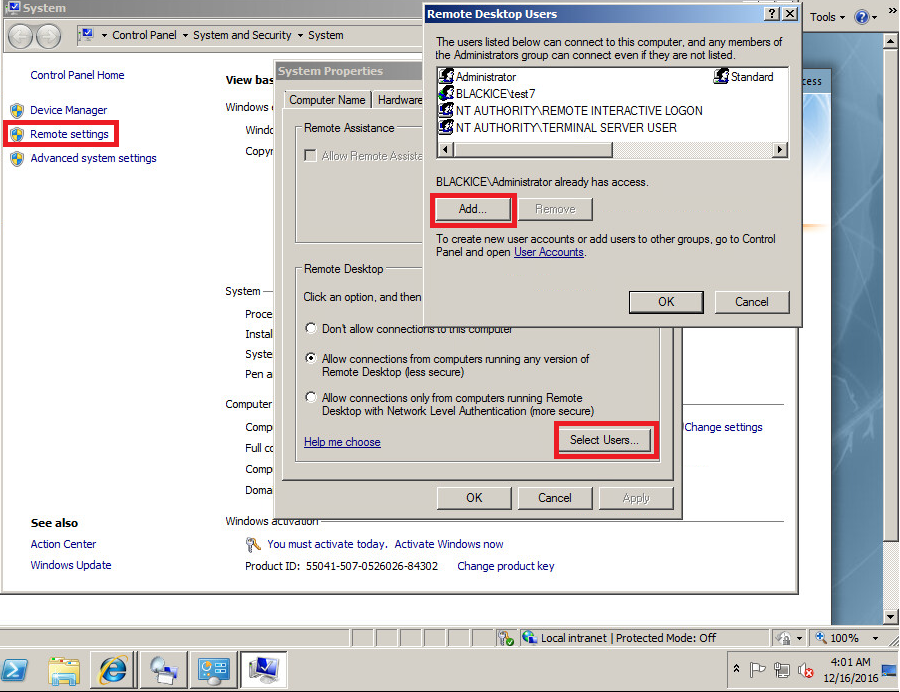Select Network Level Authentication connection option
This screenshot has height=692, width=900.
[312, 397]
